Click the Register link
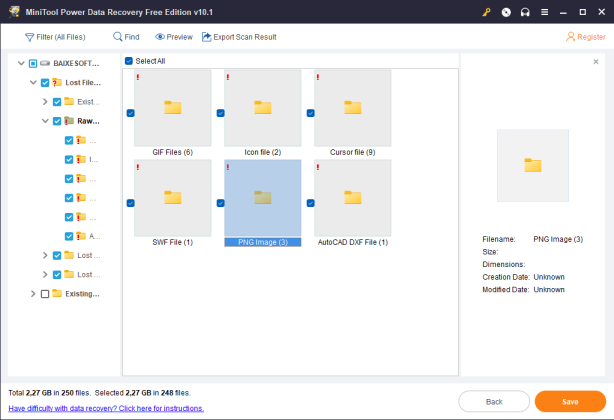The image size is (614, 420). 586,37
